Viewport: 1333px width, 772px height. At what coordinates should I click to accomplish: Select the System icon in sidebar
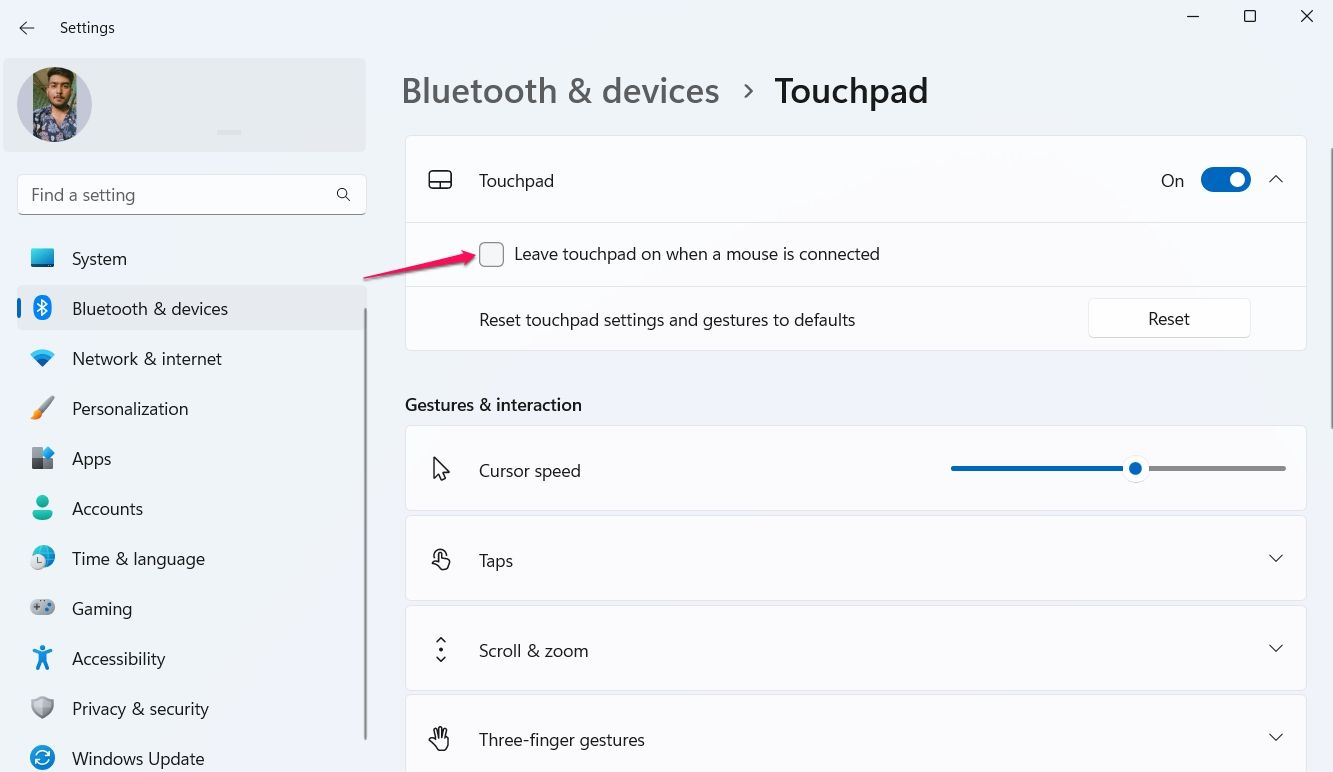42,258
